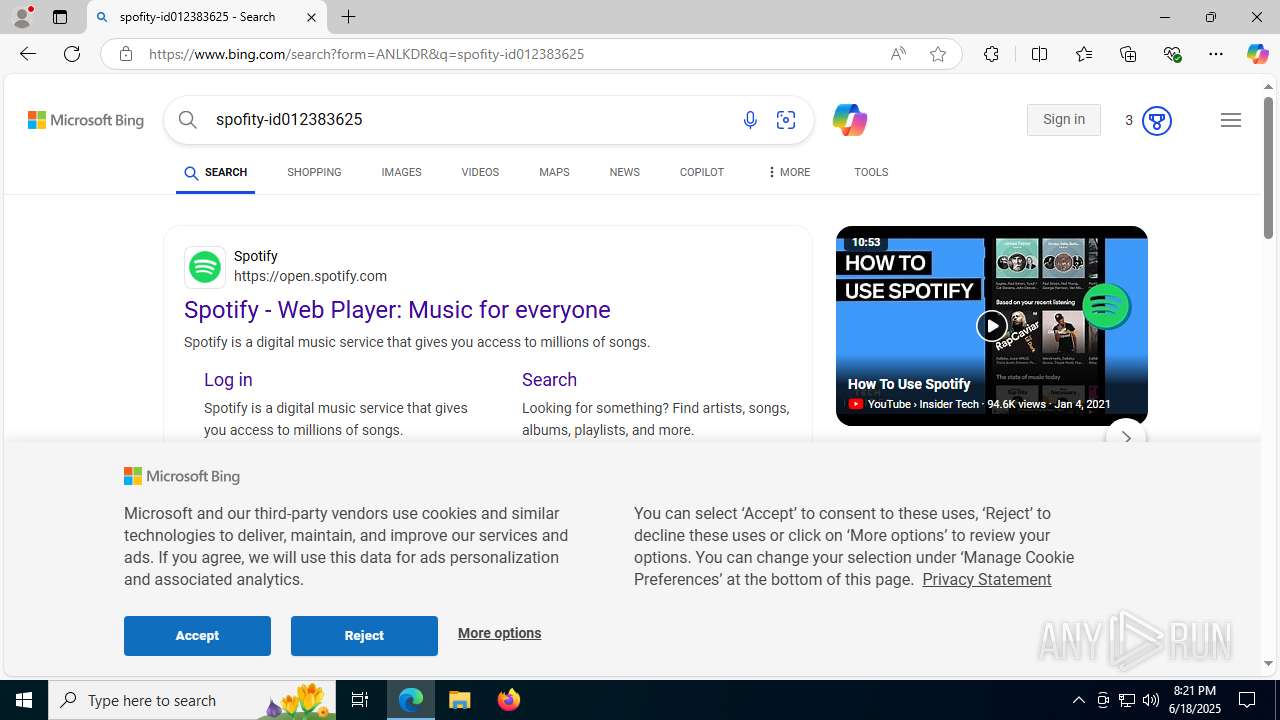Open the taskbar clock and date
This screenshot has height=720, width=1280.
[x=1194, y=700]
